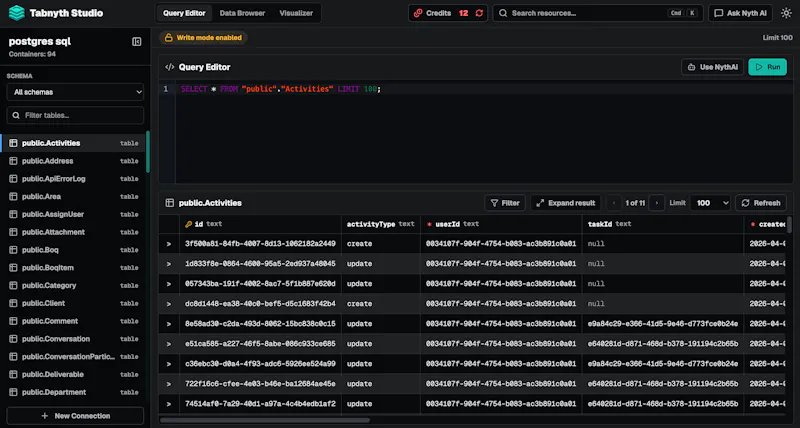This screenshot has height=428, width=800.
Task: Click Expand result button
Action: pos(565,203)
